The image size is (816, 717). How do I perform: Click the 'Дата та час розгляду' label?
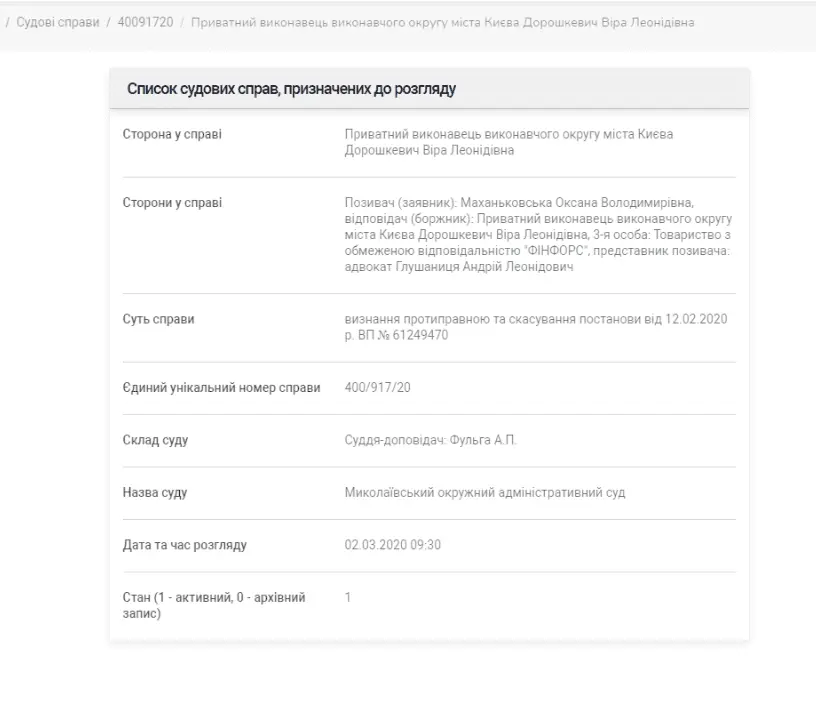[184, 545]
